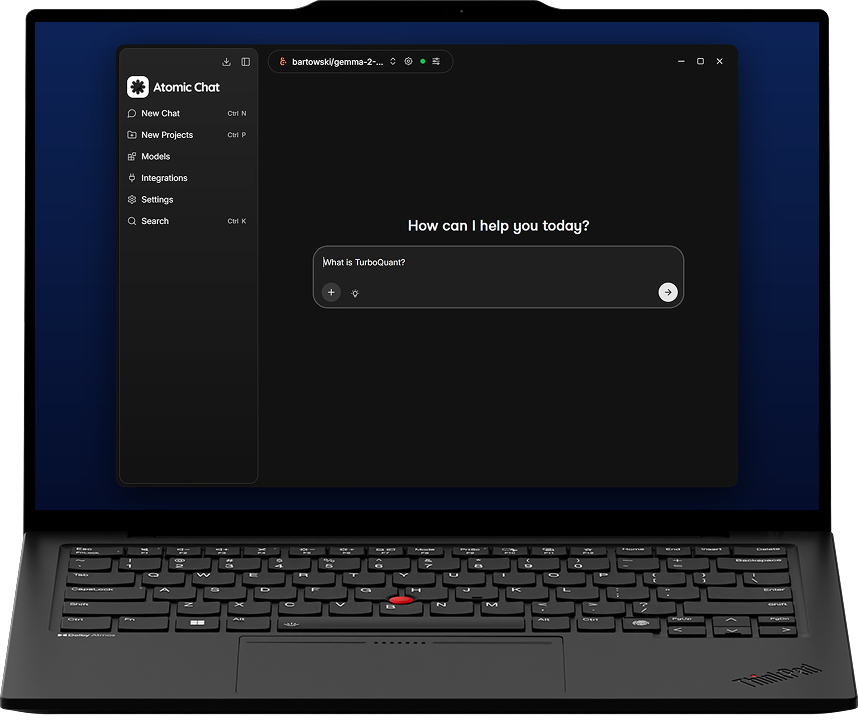
Task: Open Search in the sidebar
Action: point(187,221)
